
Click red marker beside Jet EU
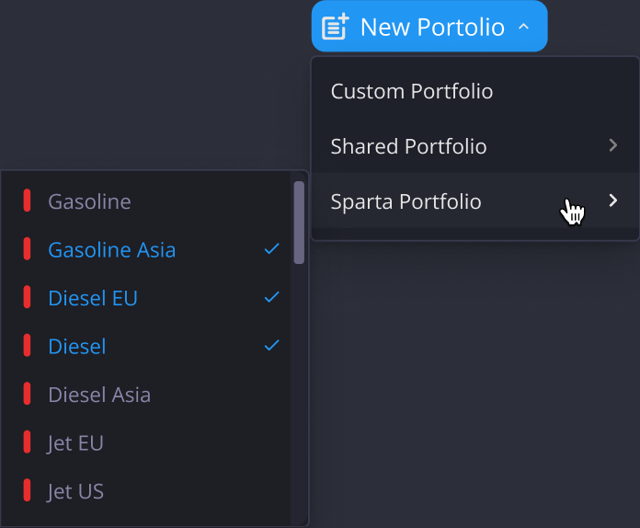click(27, 442)
